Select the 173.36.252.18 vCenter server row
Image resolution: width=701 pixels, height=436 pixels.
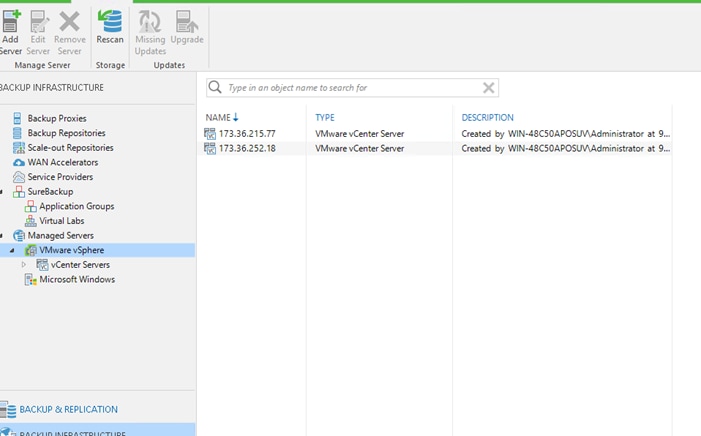(434, 148)
